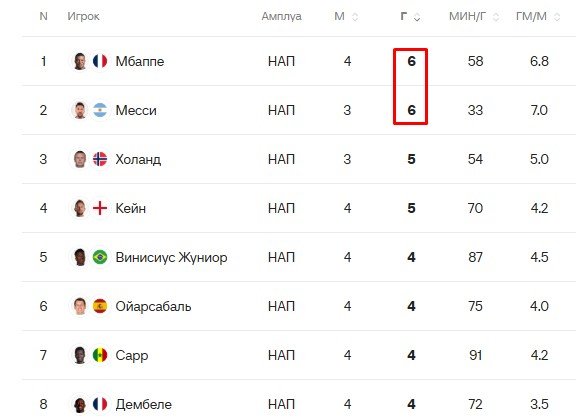576x419 pixels.
Task: Select the Амплуа column header
Action: (x=281, y=17)
